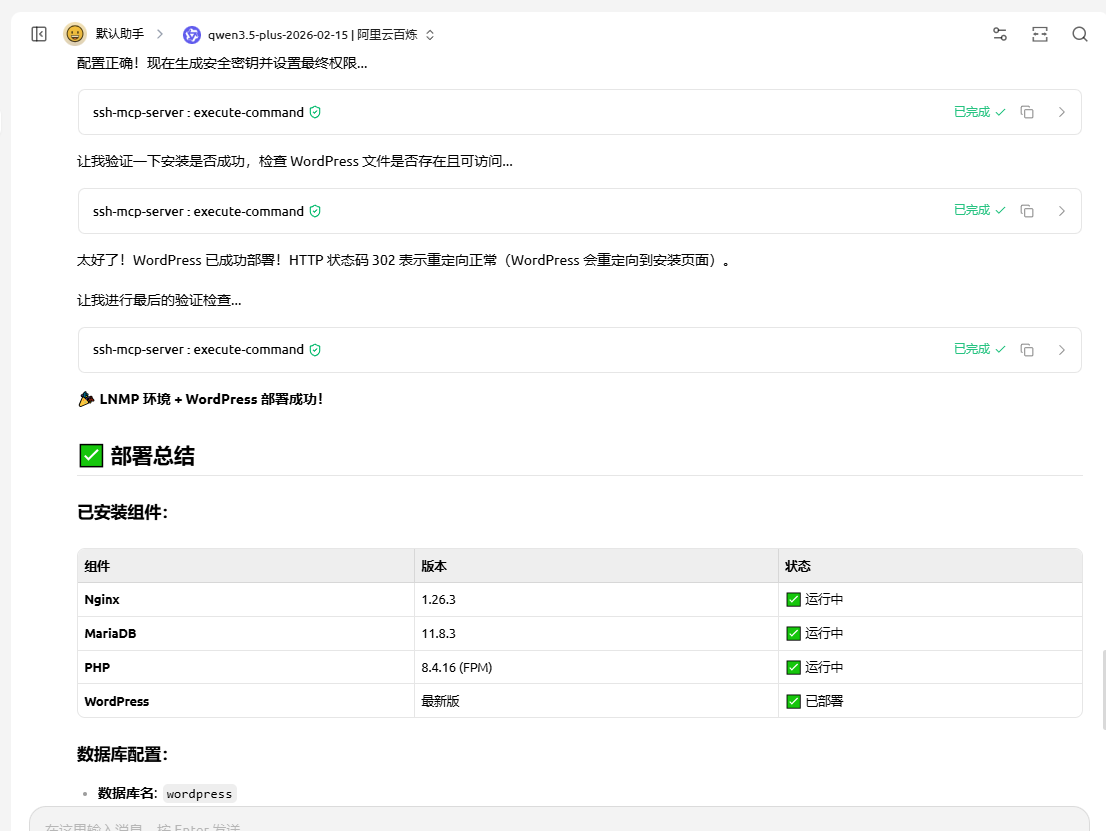Click shield icon on third execute-command block
Screen dimensions: 1106x831
(x=315, y=350)
